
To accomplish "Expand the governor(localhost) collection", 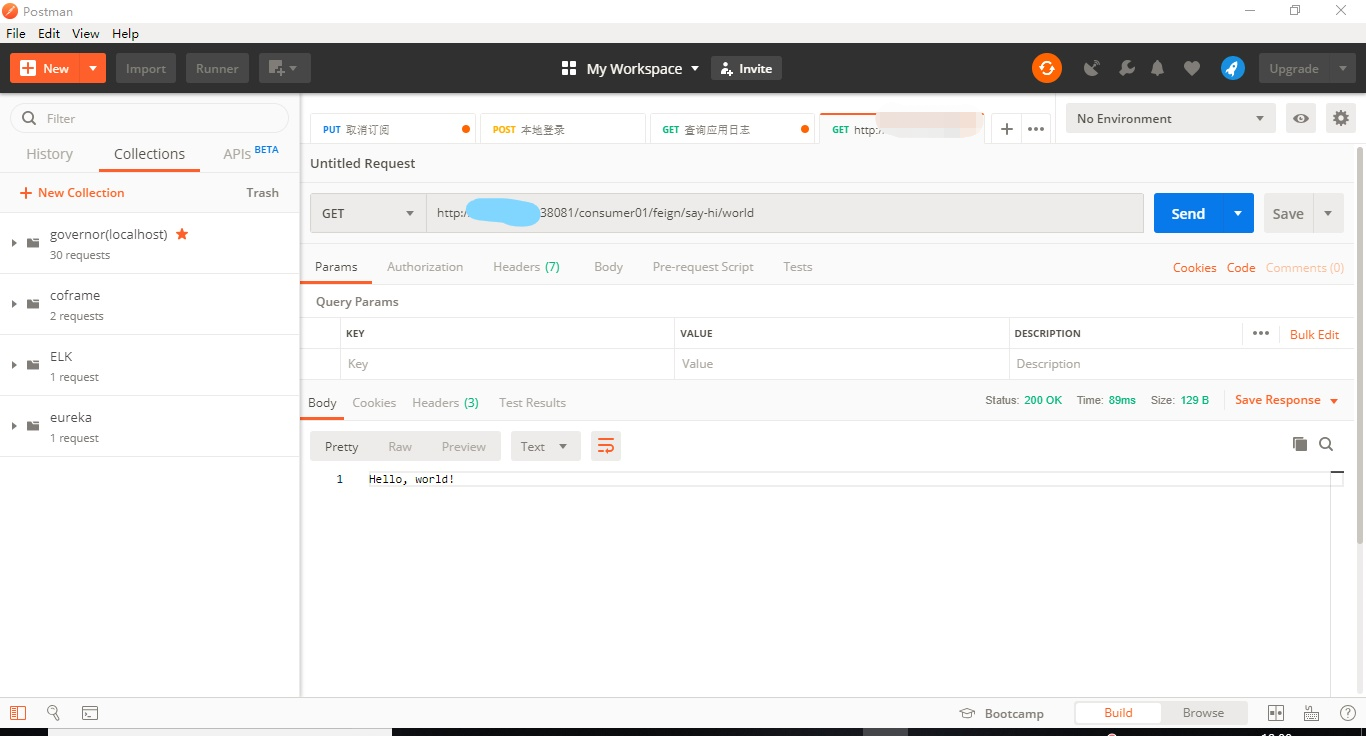I will [14, 243].
